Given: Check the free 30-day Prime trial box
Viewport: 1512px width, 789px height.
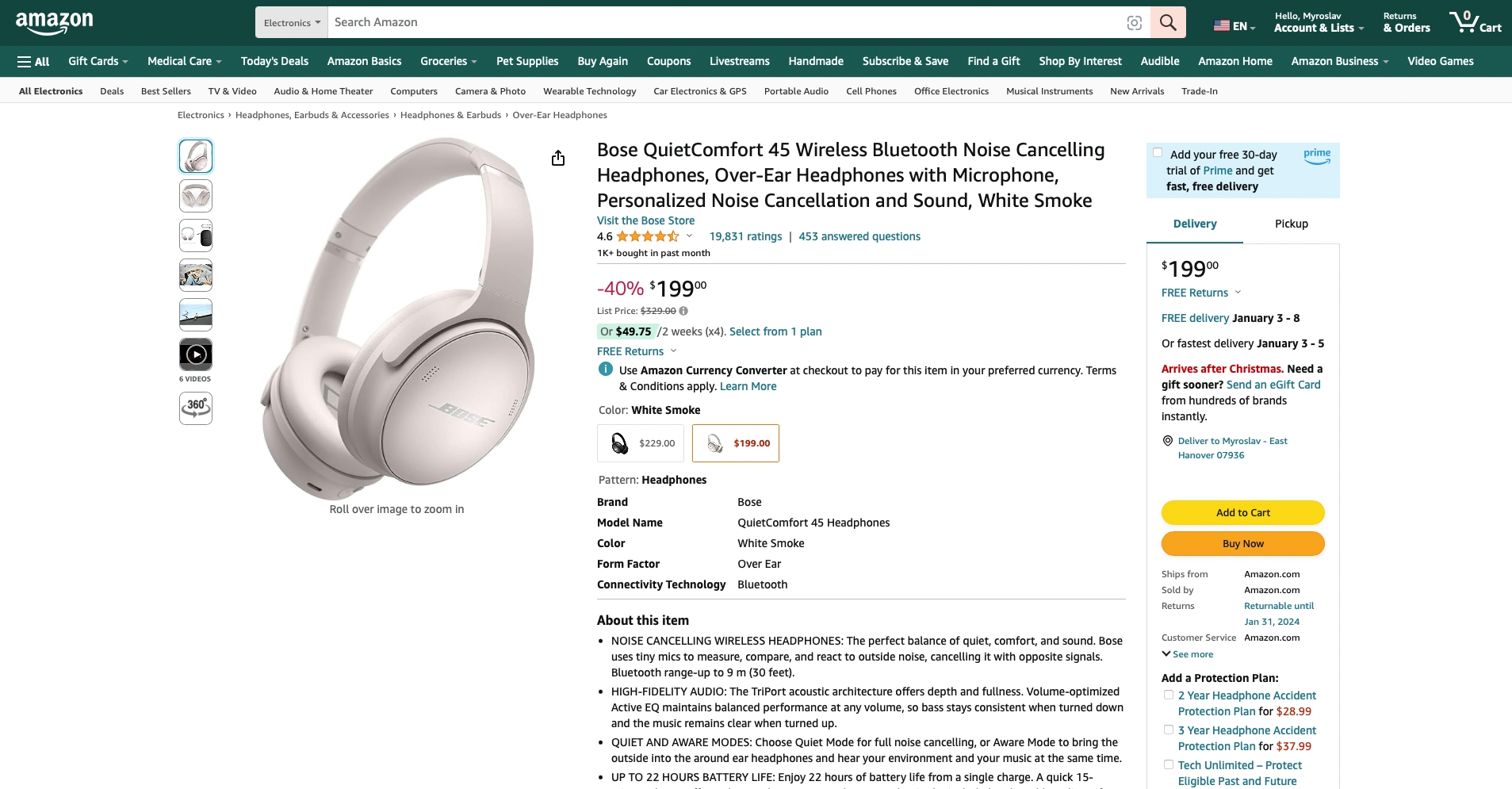Looking at the screenshot, I should (1158, 153).
